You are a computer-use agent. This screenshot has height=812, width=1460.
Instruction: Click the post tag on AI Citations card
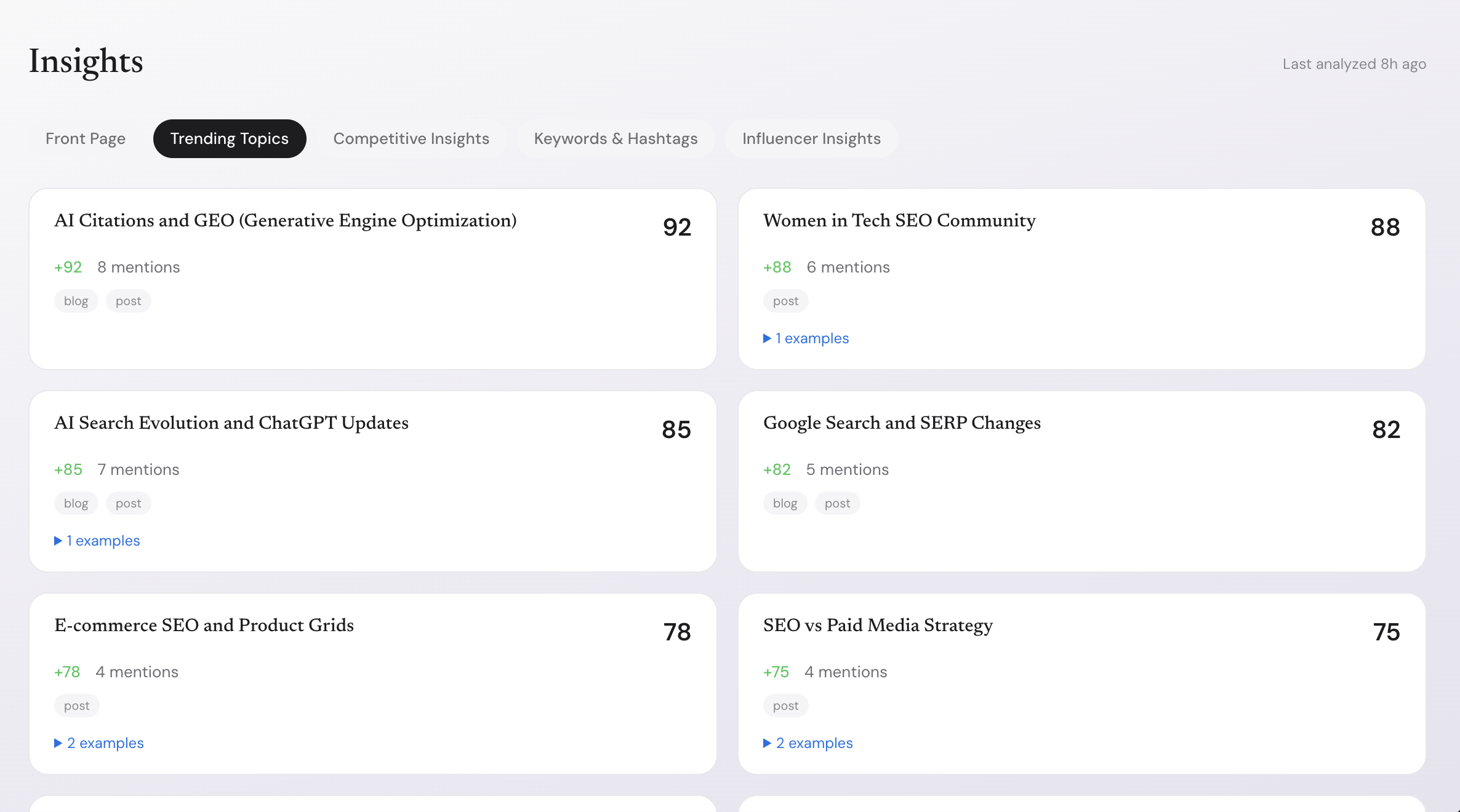pos(128,301)
